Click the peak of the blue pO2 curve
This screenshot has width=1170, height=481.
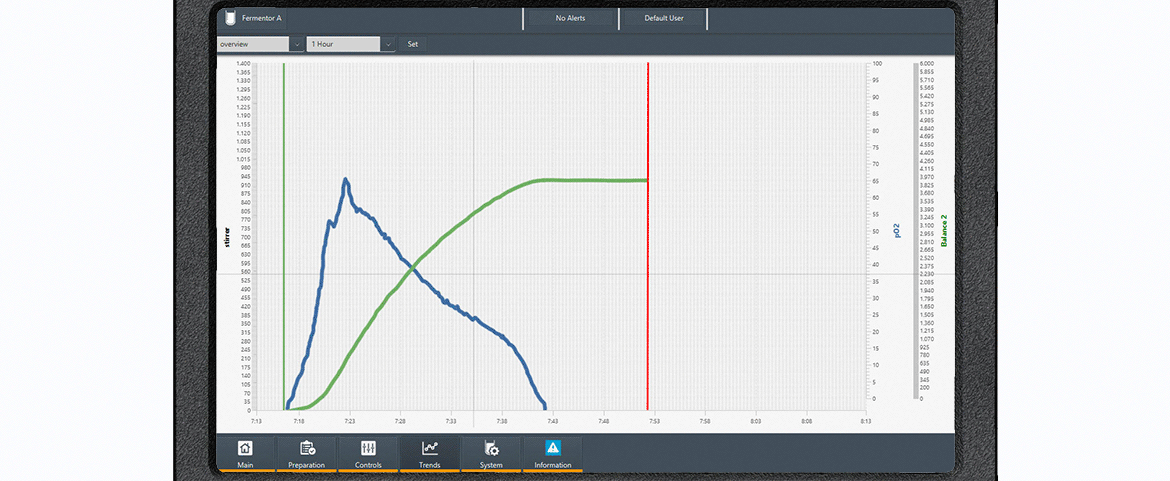point(345,180)
